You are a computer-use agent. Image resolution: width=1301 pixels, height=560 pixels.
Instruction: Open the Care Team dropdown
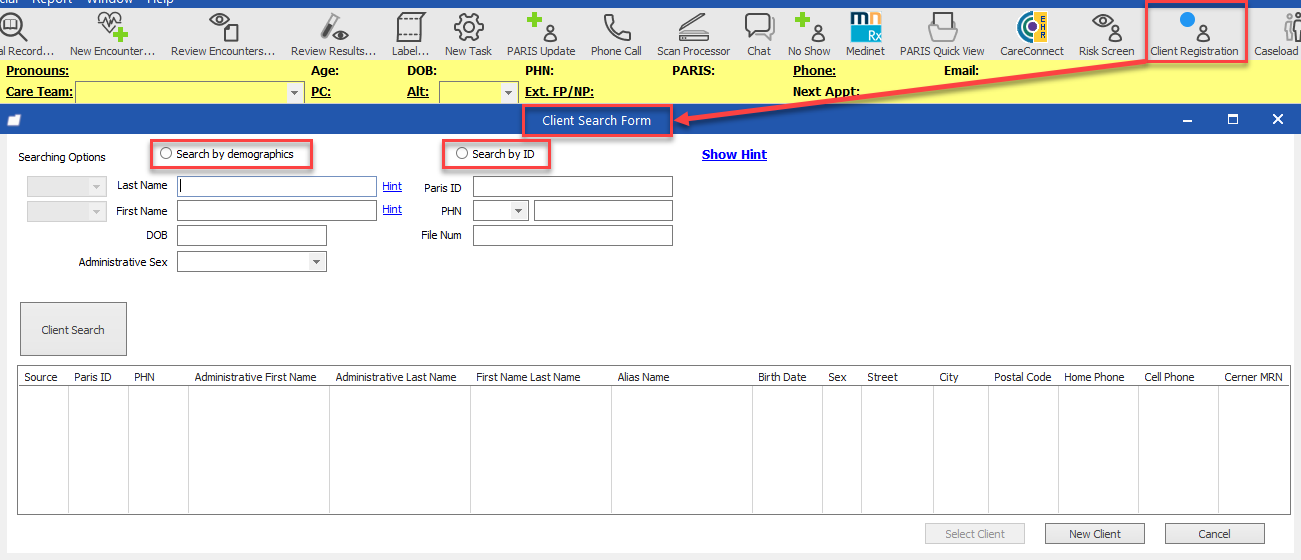295,92
